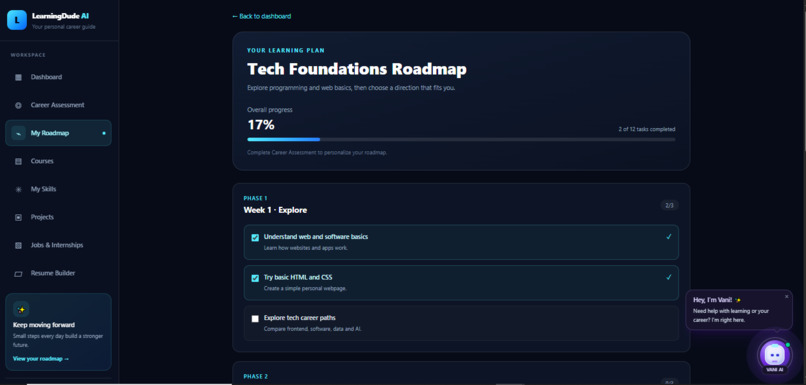Open Projects in the sidebar
Viewport: 806px width, 385px height.
click(x=58, y=217)
